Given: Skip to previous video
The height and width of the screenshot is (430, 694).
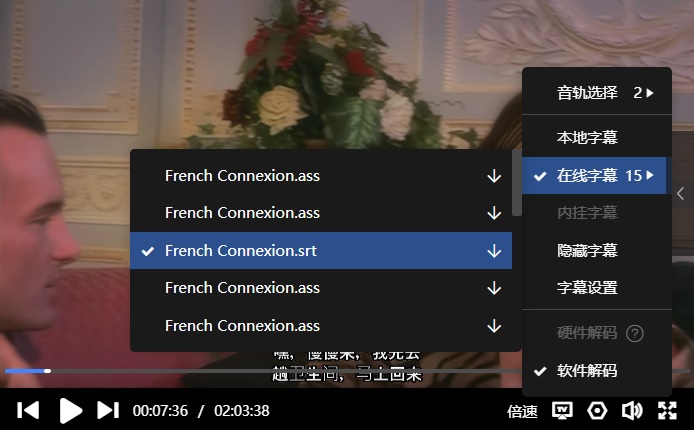Looking at the screenshot, I should [28, 410].
